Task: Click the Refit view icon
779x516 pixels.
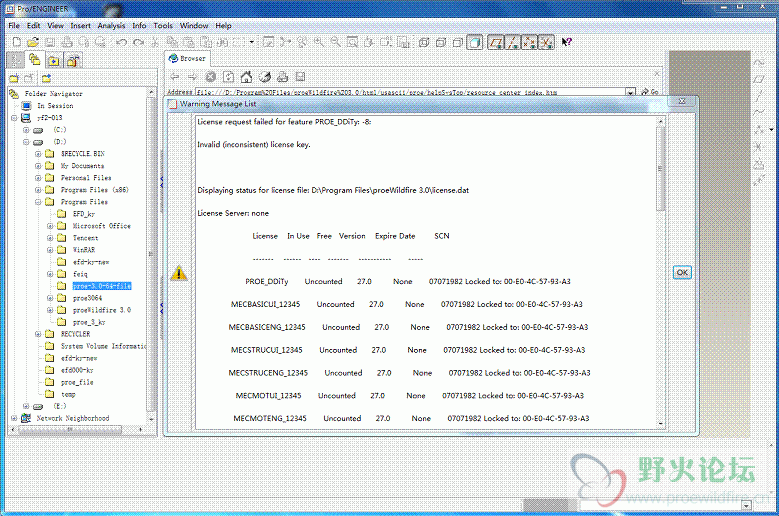Action: click(353, 43)
